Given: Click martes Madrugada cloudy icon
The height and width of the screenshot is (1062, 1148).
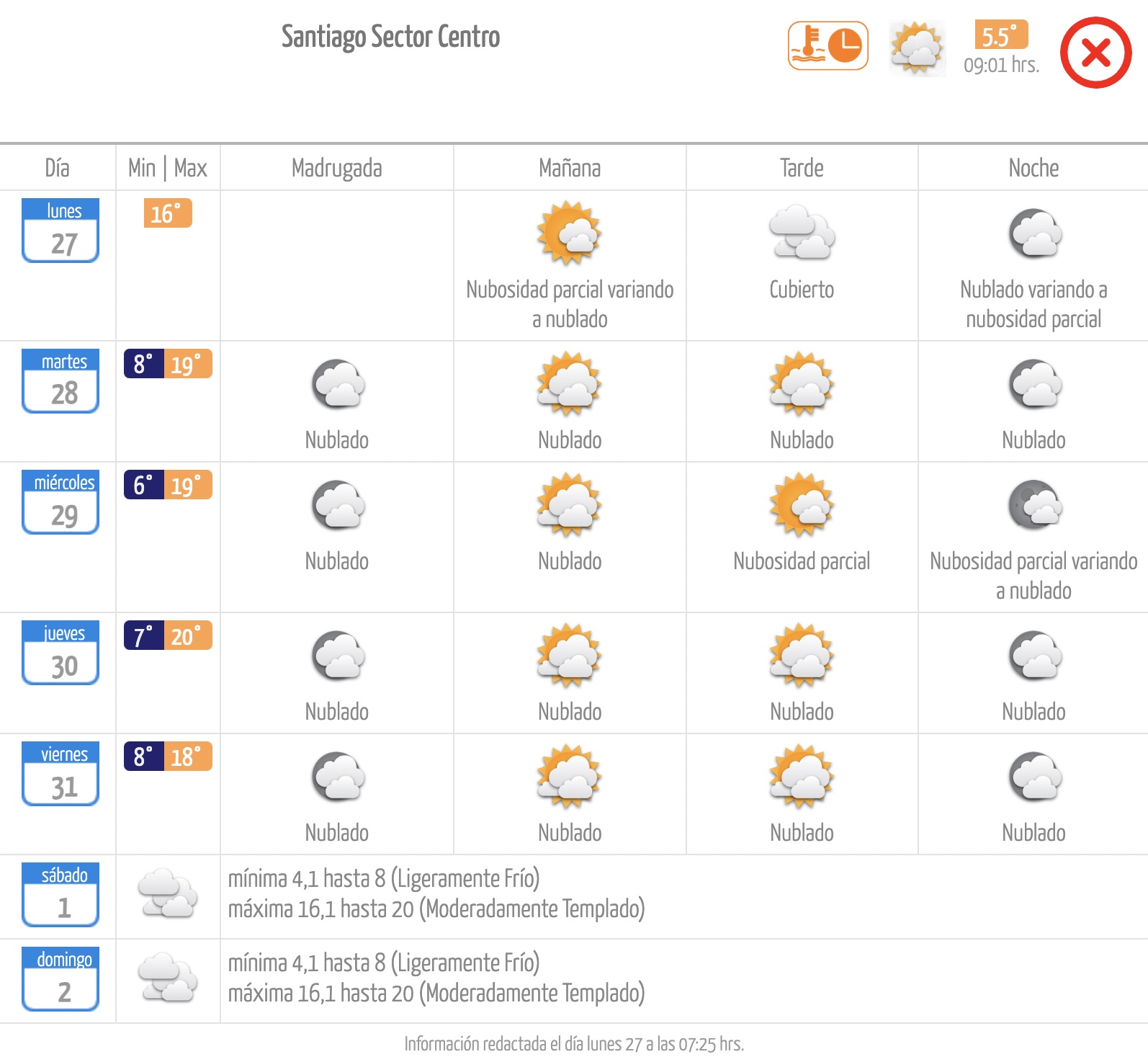Looking at the screenshot, I should point(338,383).
